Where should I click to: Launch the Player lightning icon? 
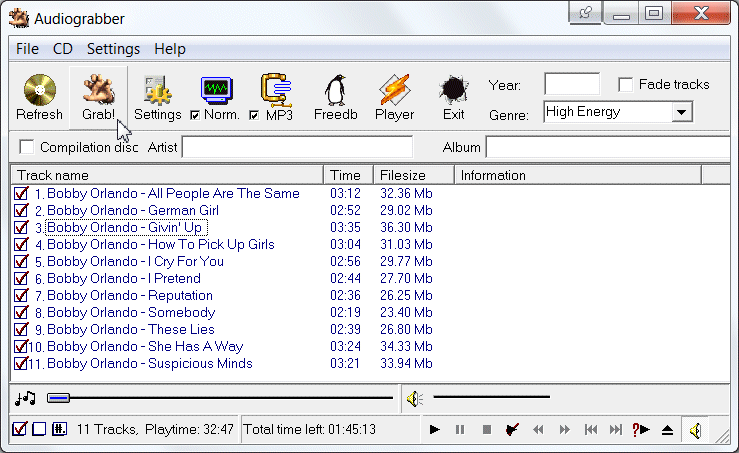(x=394, y=90)
